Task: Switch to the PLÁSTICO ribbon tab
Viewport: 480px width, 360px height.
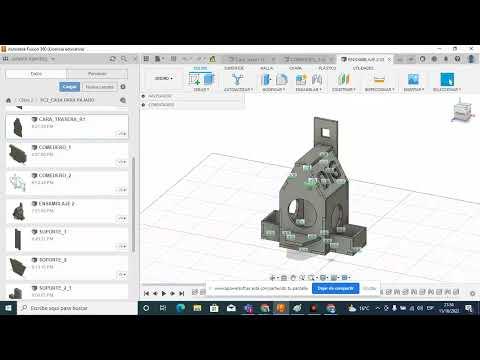Action: [x=327, y=68]
